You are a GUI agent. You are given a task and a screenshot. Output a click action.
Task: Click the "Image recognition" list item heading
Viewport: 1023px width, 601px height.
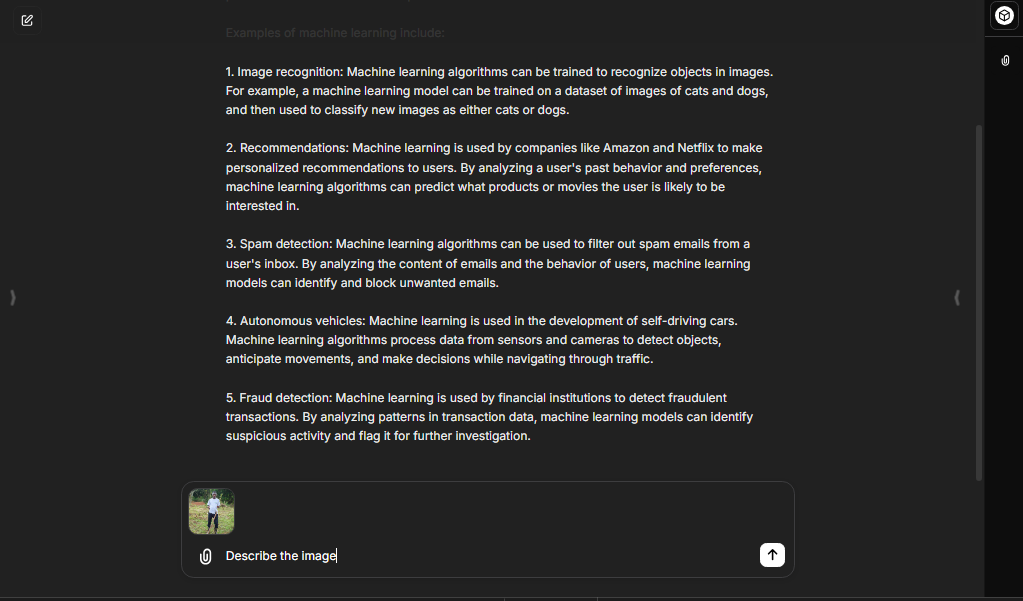tap(284, 72)
